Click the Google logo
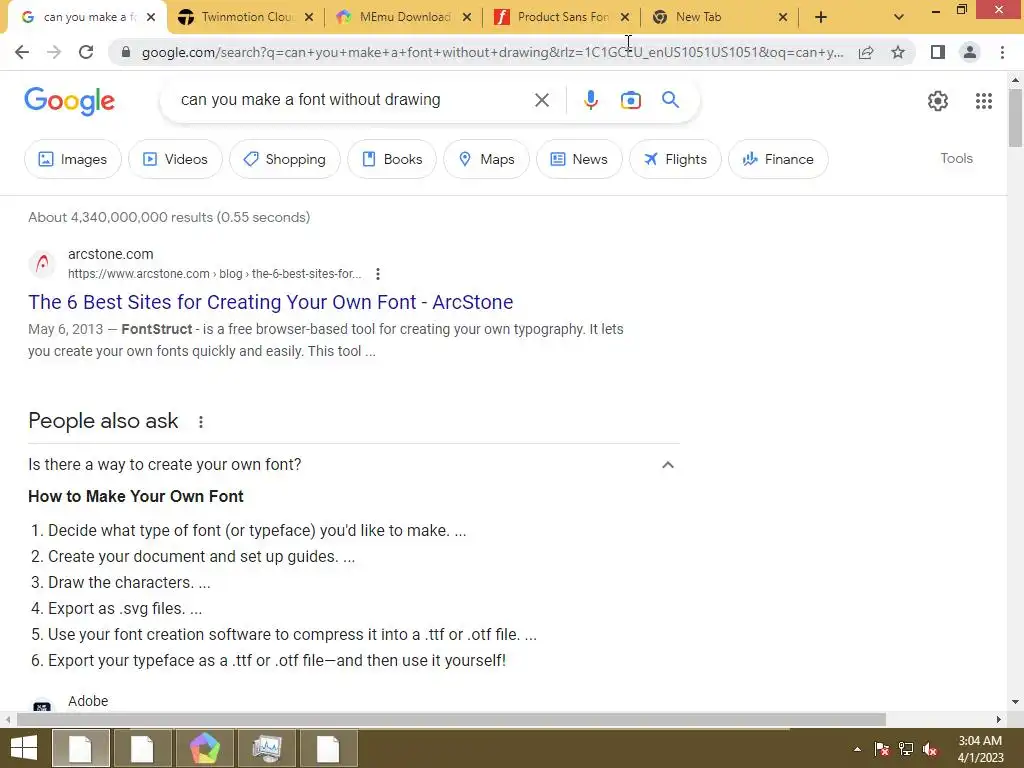Screen dimensions: 1024x768 click(x=69, y=101)
